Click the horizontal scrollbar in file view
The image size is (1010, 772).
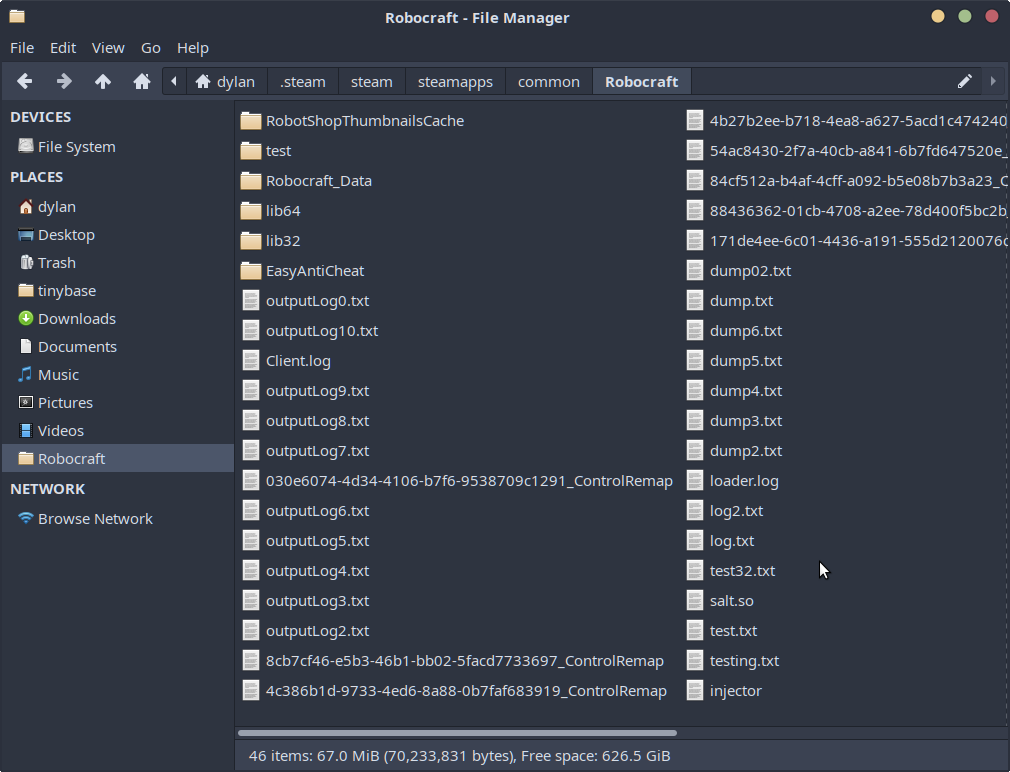457,733
